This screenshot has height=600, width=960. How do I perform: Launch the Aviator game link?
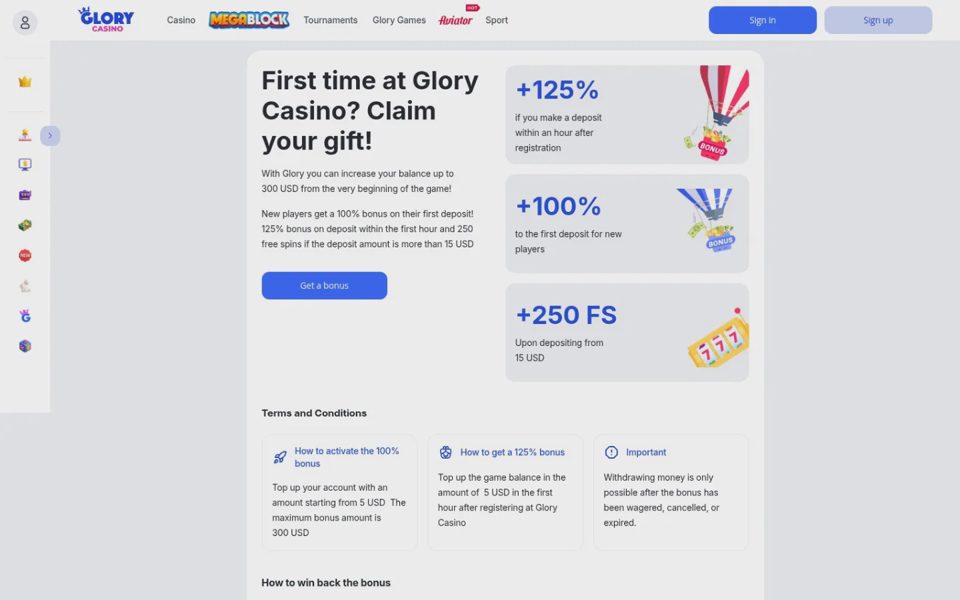(x=456, y=20)
